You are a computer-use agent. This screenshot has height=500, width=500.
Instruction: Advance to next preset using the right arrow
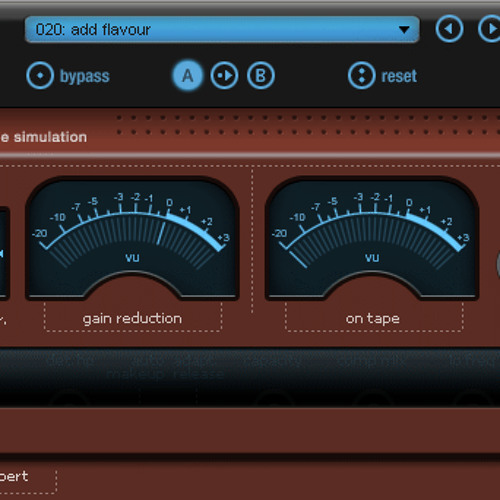coord(490,29)
